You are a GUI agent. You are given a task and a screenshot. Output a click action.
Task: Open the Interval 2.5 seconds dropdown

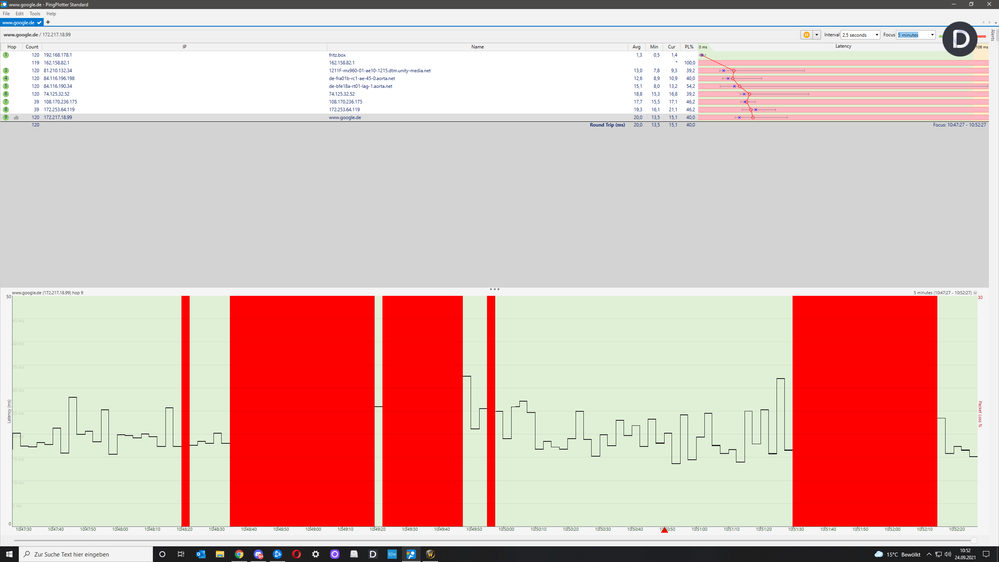coord(860,35)
